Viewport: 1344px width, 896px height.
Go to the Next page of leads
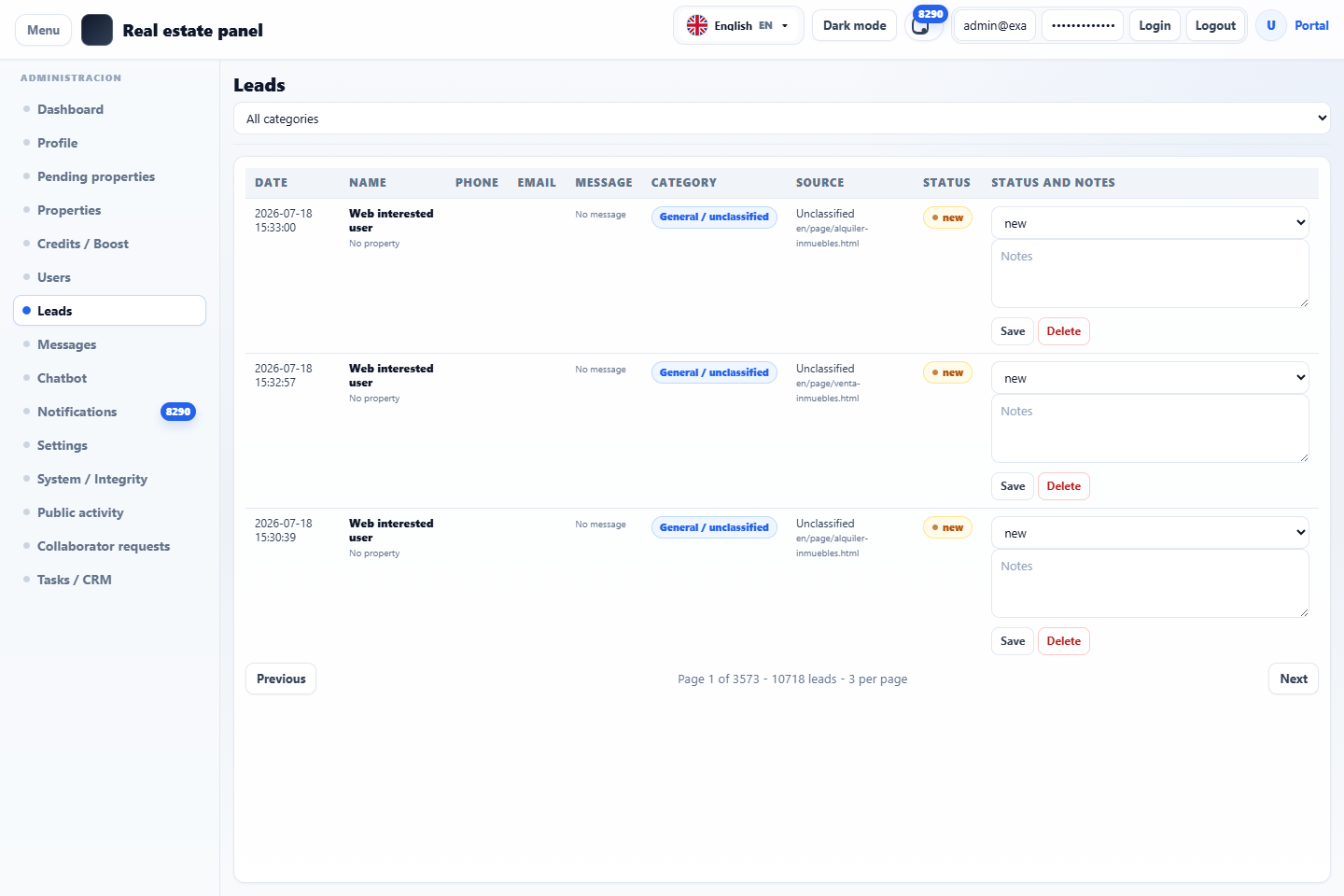pyautogui.click(x=1294, y=679)
